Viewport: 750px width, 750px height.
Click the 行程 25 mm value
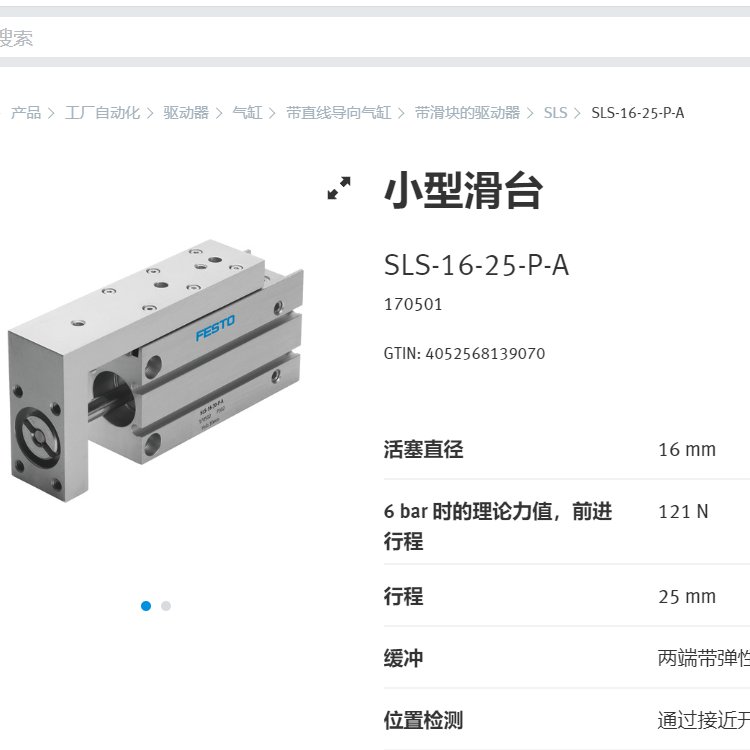pyautogui.click(x=687, y=596)
